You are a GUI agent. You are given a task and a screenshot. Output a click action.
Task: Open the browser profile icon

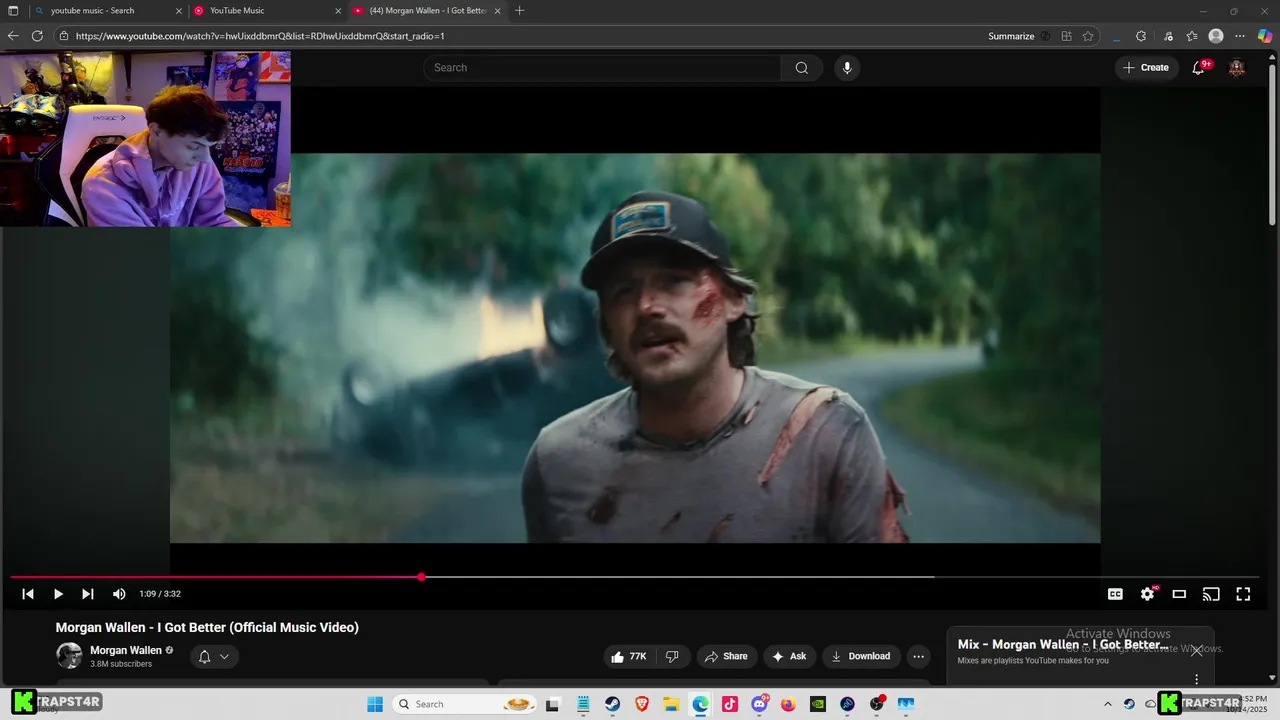click(x=1216, y=36)
